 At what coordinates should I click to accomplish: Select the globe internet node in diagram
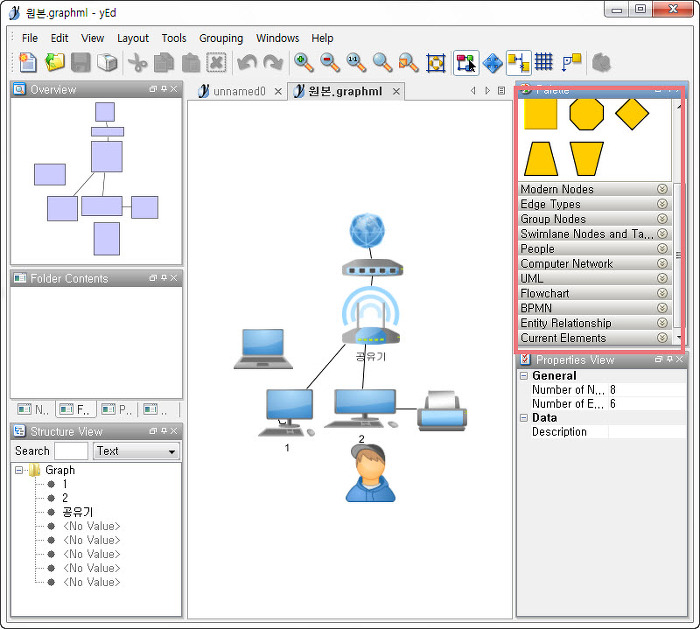368,231
